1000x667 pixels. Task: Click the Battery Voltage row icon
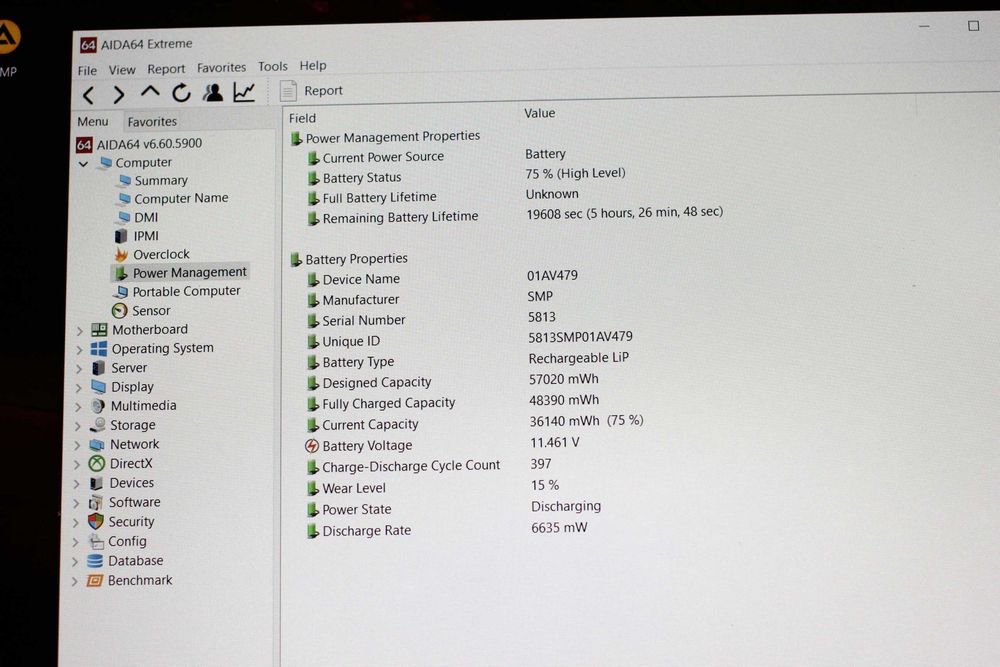(x=312, y=446)
